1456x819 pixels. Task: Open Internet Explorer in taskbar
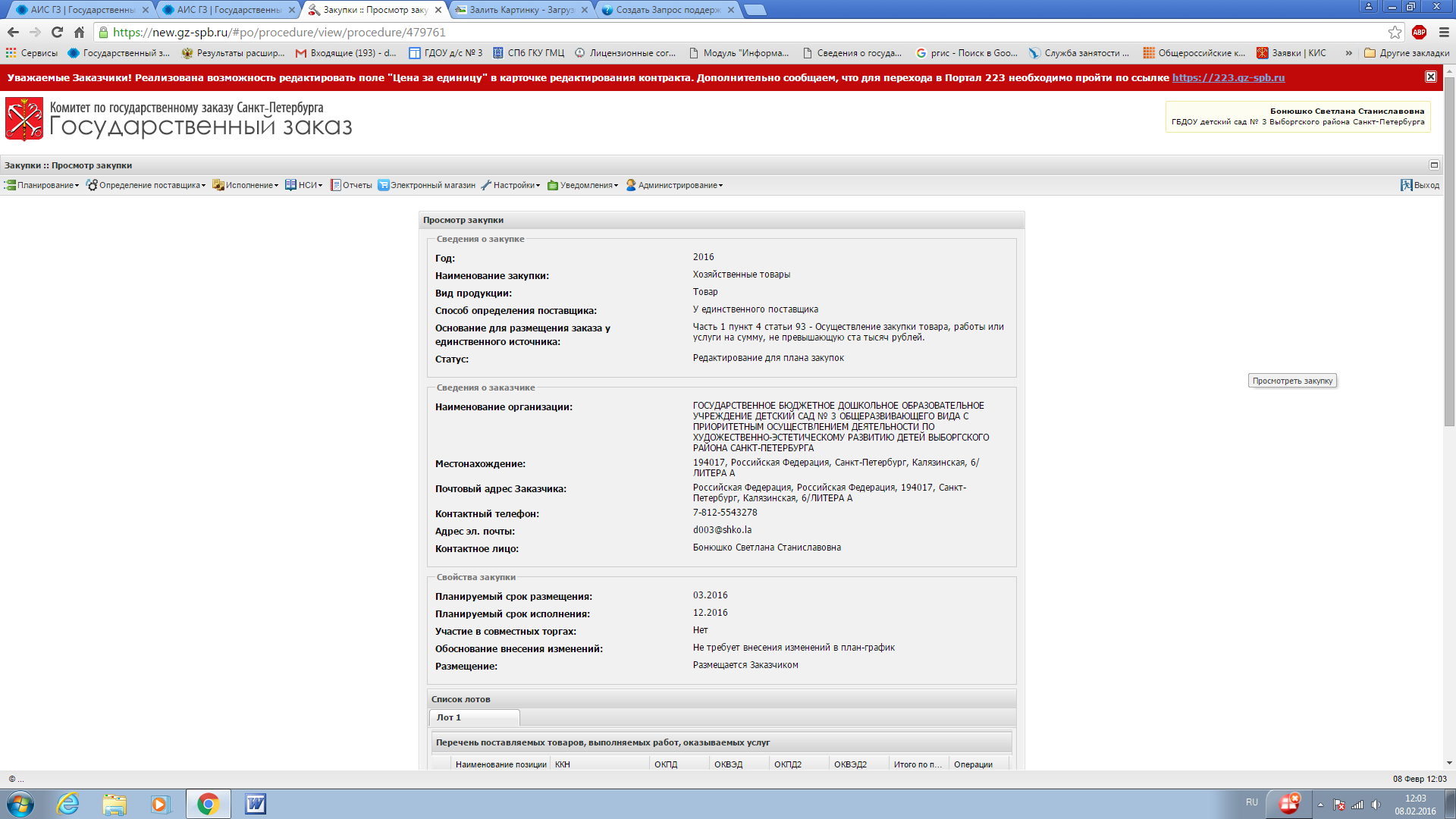click(67, 804)
